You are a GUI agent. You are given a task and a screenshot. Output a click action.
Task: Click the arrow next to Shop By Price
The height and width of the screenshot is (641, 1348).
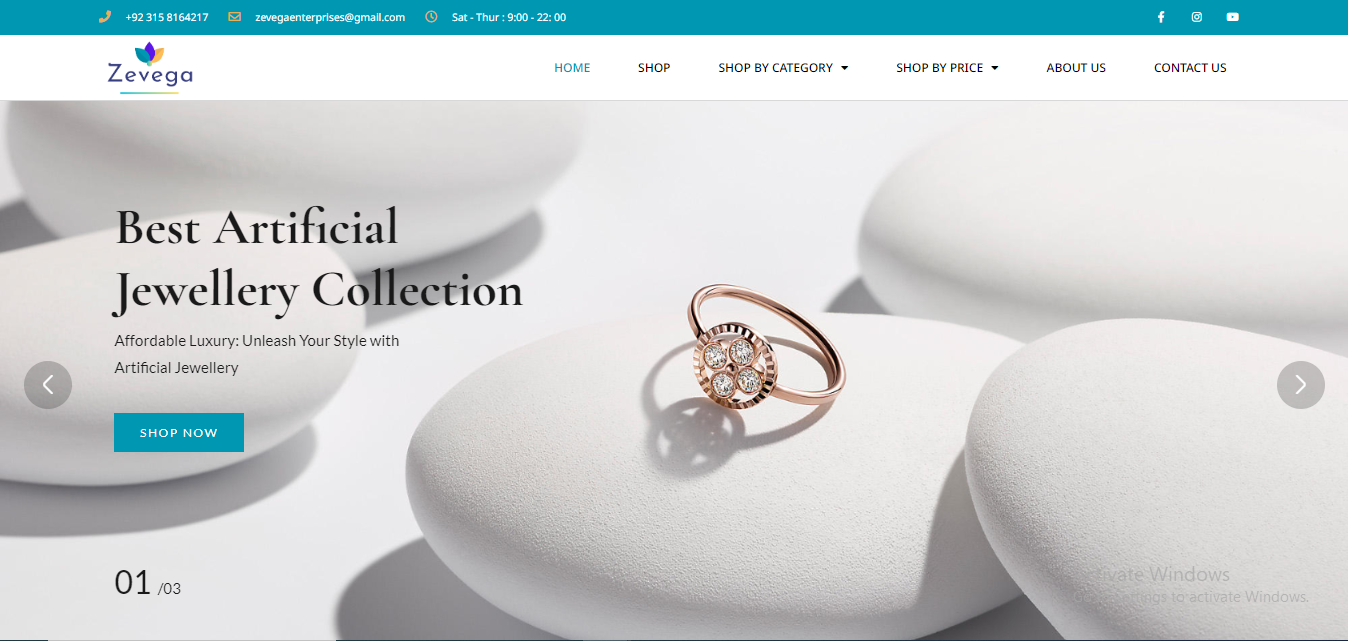995,68
